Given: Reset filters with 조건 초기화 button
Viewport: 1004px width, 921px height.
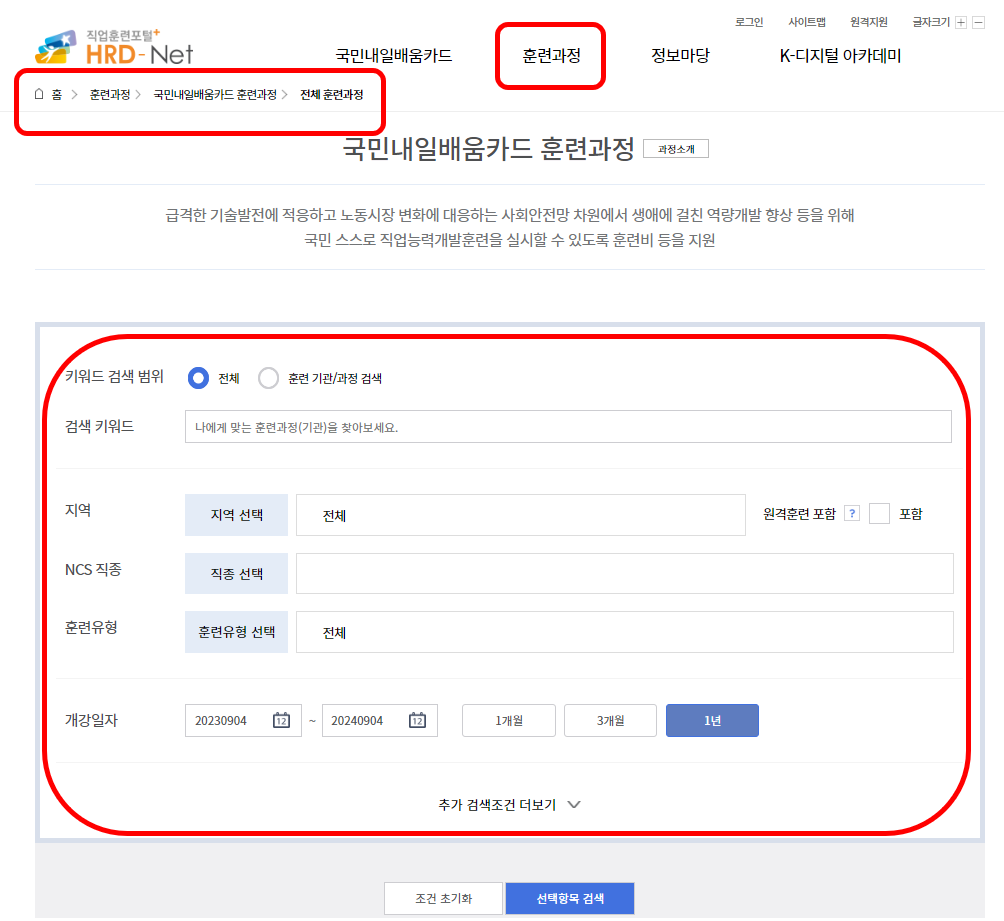Looking at the screenshot, I should pyautogui.click(x=443, y=898).
